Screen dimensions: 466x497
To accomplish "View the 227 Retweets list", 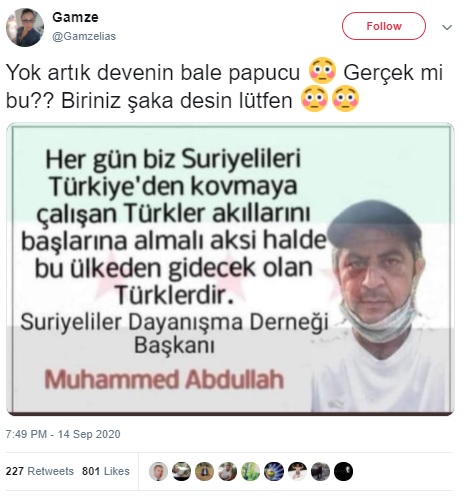I will pyautogui.click(x=40, y=471).
